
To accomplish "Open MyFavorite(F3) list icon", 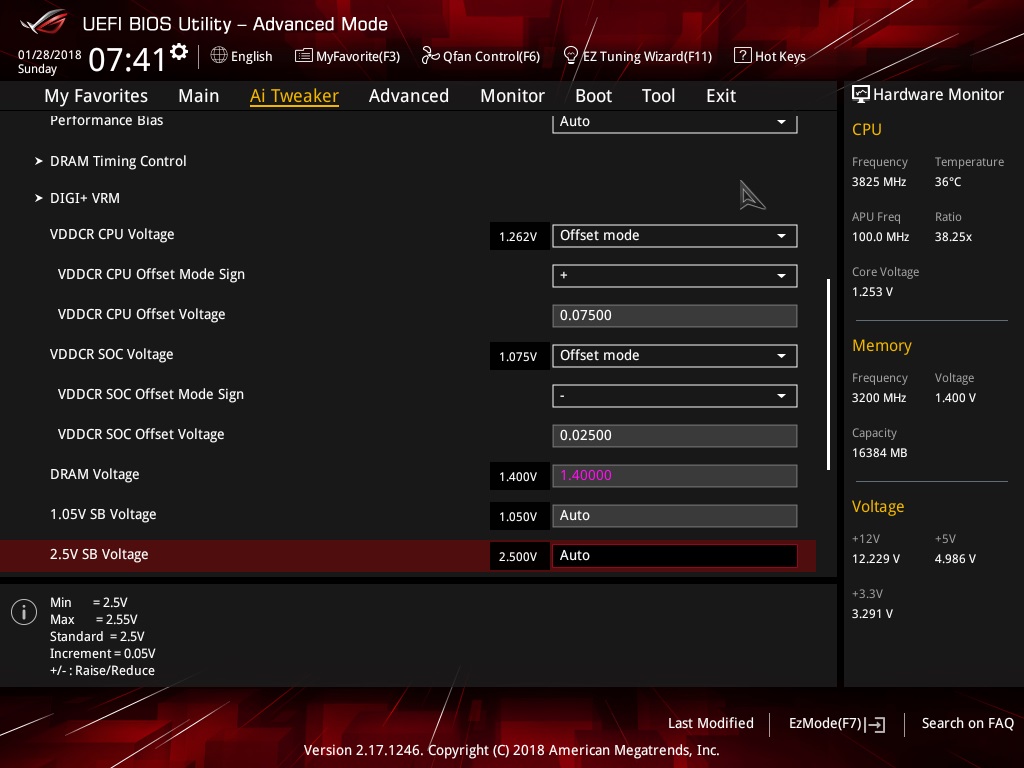I will point(303,56).
